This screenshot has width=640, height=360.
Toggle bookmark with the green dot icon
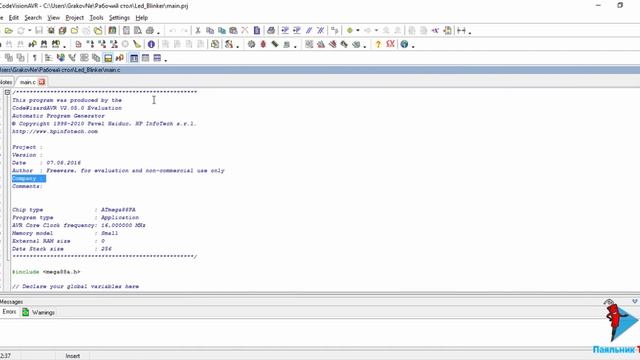point(350,31)
